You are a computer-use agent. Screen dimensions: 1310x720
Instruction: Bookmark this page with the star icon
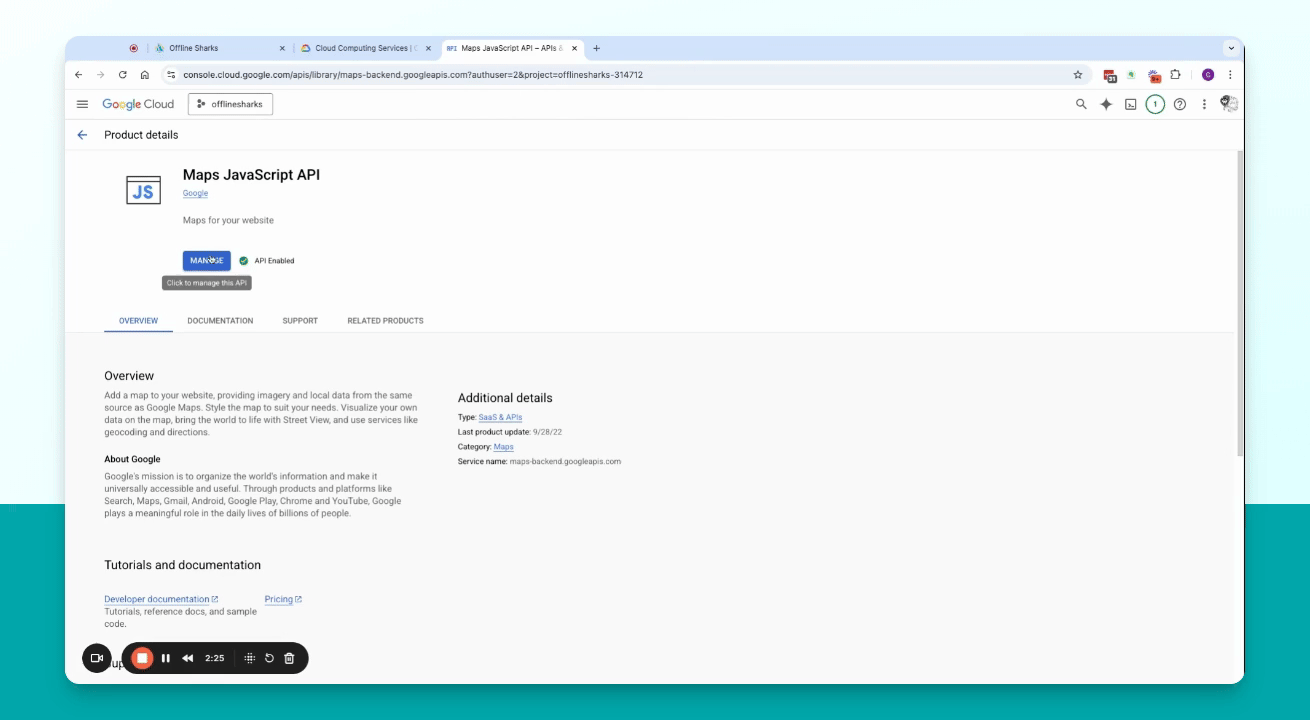point(1078,75)
